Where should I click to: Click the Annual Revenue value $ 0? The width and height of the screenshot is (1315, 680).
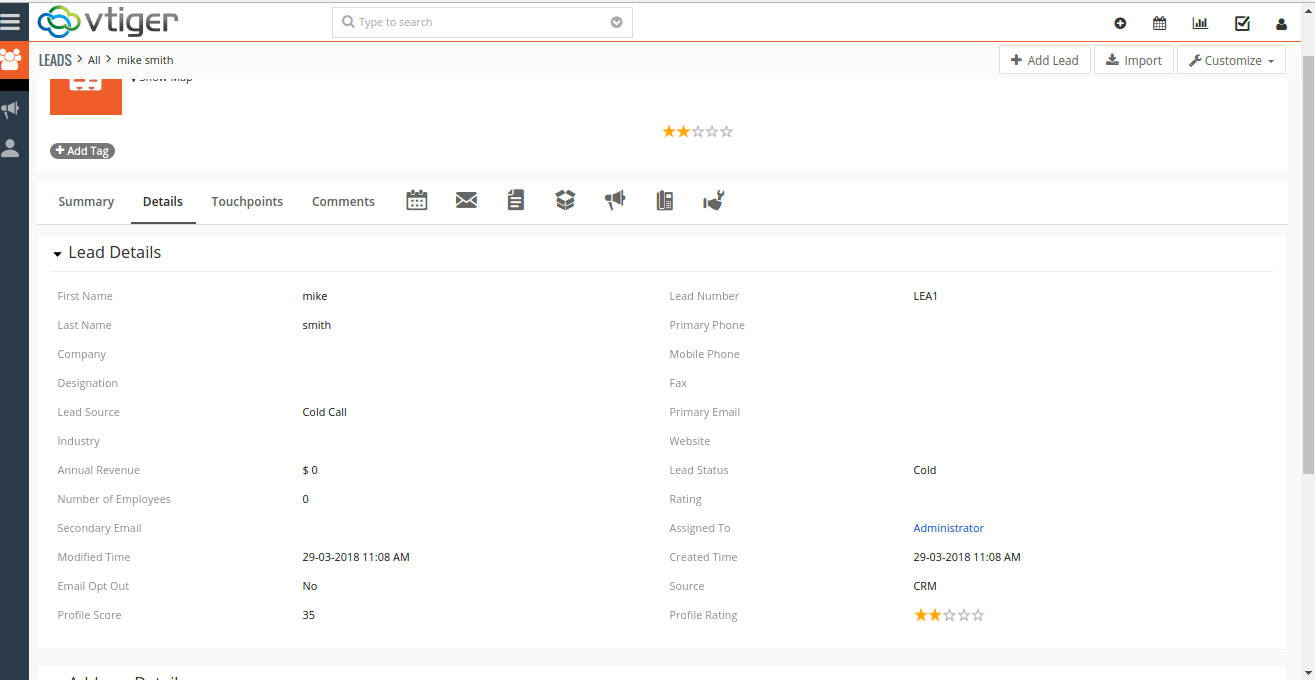click(310, 470)
